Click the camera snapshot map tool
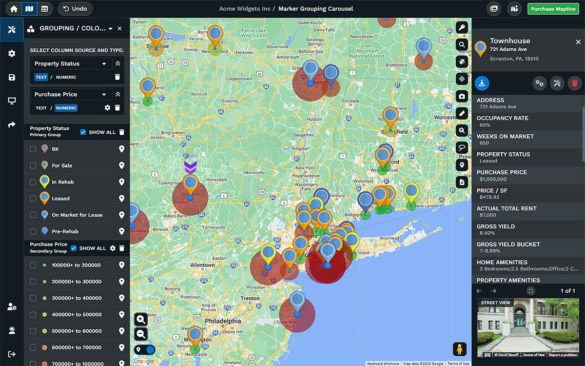This screenshot has height=366, width=585. [462, 96]
